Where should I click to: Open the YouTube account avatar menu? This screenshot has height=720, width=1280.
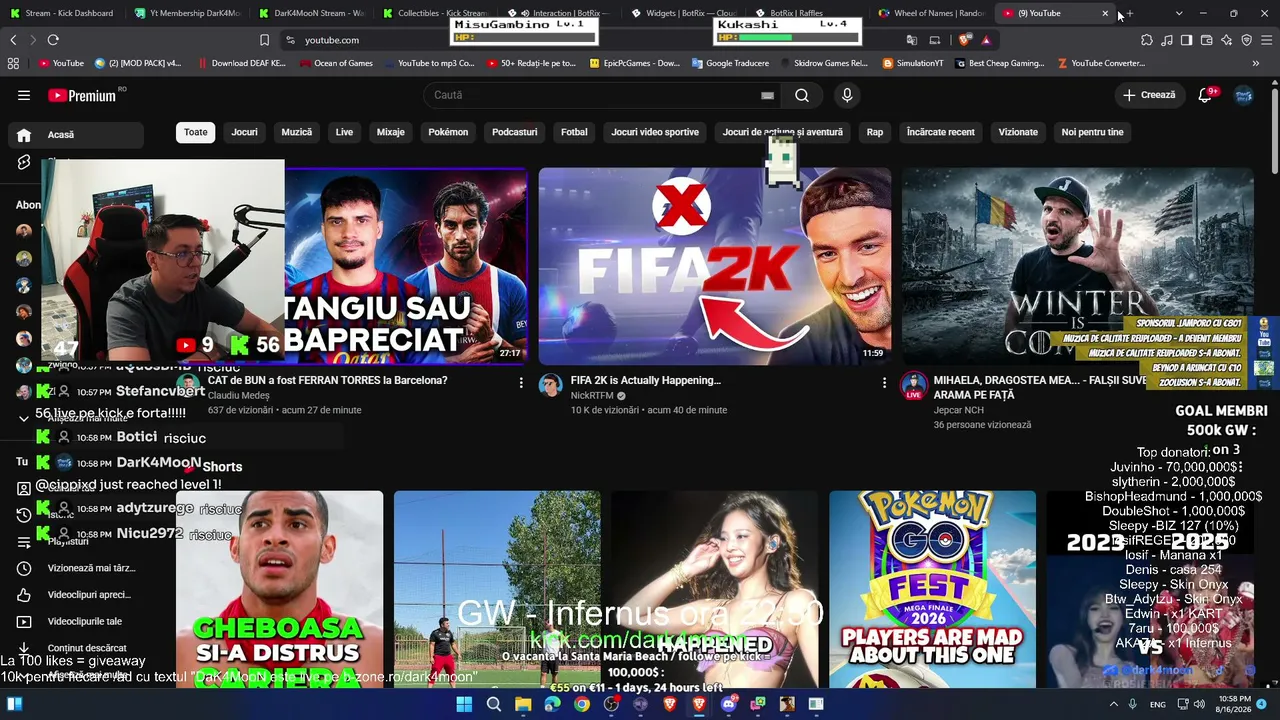1244,95
